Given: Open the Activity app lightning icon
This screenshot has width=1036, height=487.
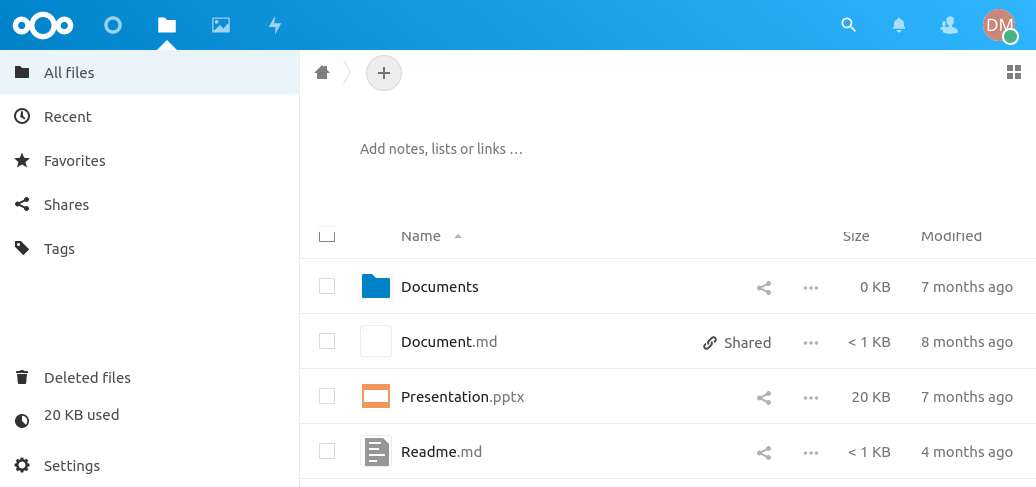Looking at the screenshot, I should (275, 25).
